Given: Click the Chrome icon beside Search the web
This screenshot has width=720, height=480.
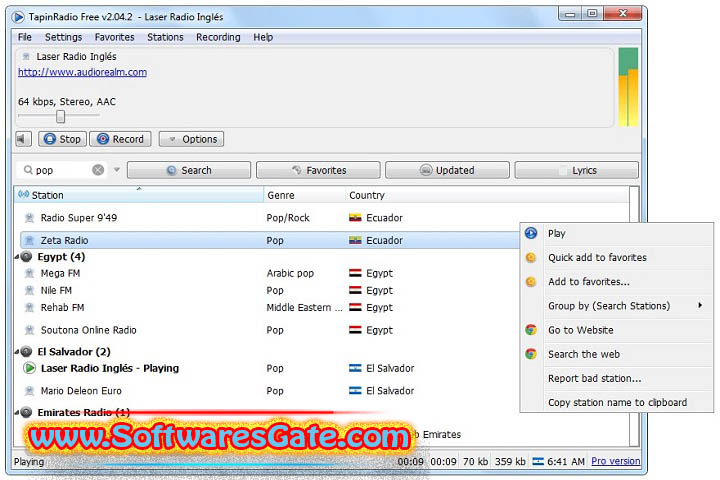Looking at the screenshot, I should click(x=531, y=354).
